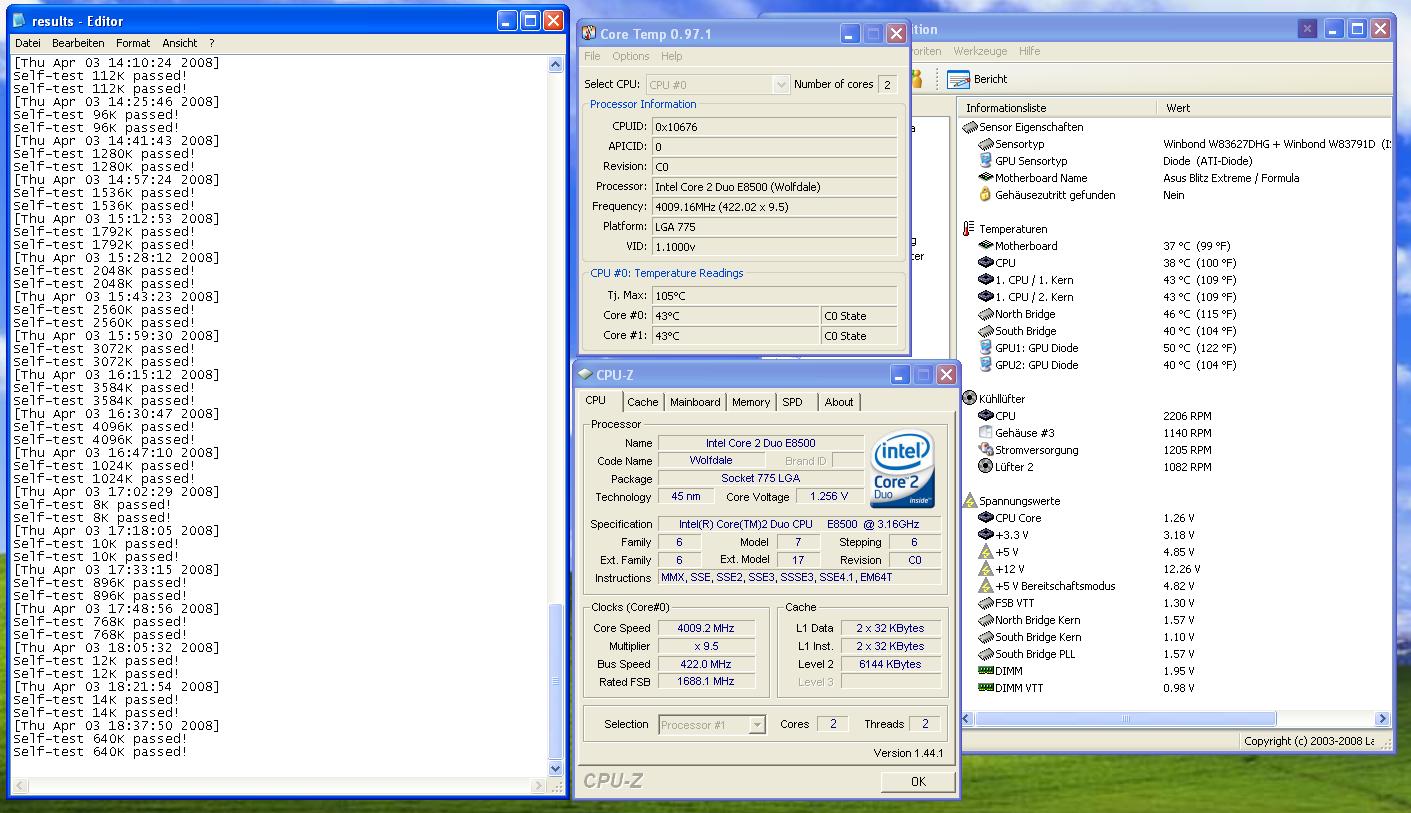This screenshot has width=1411, height=813.
Task: Select the DIMM voltage memory icon
Action: tap(986, 671)
